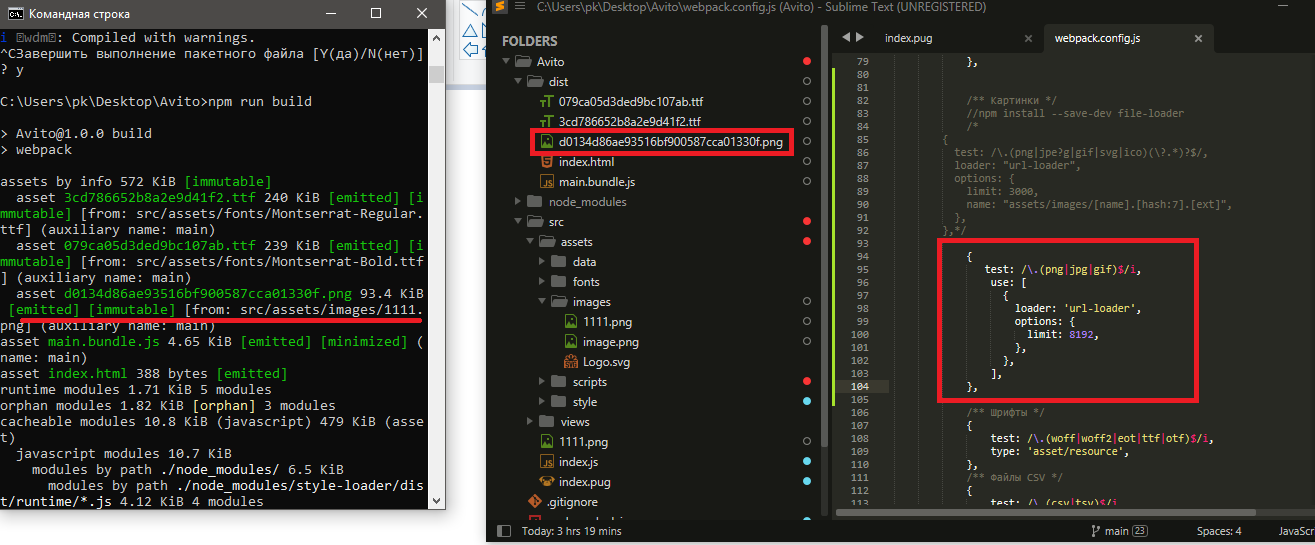Go to next tab with the right arrow
This screenshot has width=1315, height=545.
(x=859, y=37)
